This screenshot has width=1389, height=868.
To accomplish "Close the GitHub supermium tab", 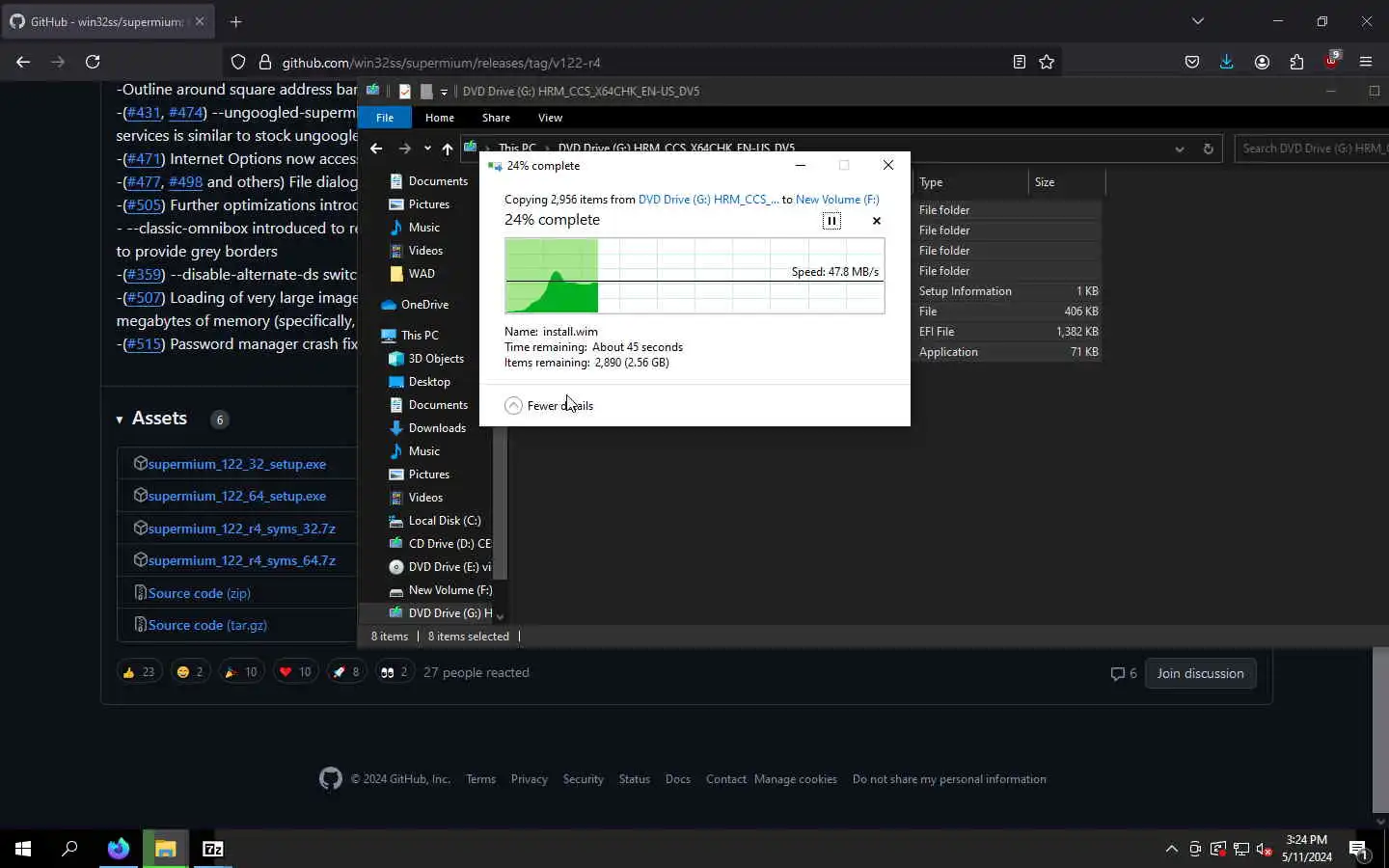I will tap(200, 21).
